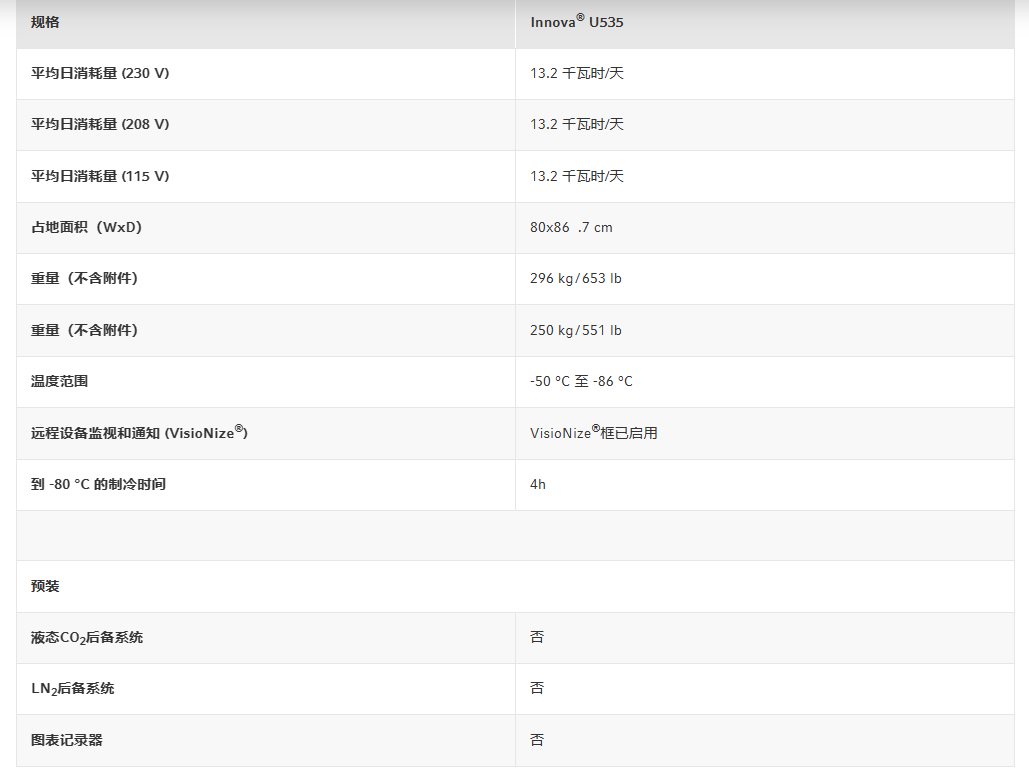The height and width of the screenshot is (779, 1029).
Task: Select the 平均日消耗量 (115 V) label
Action: 100,177
